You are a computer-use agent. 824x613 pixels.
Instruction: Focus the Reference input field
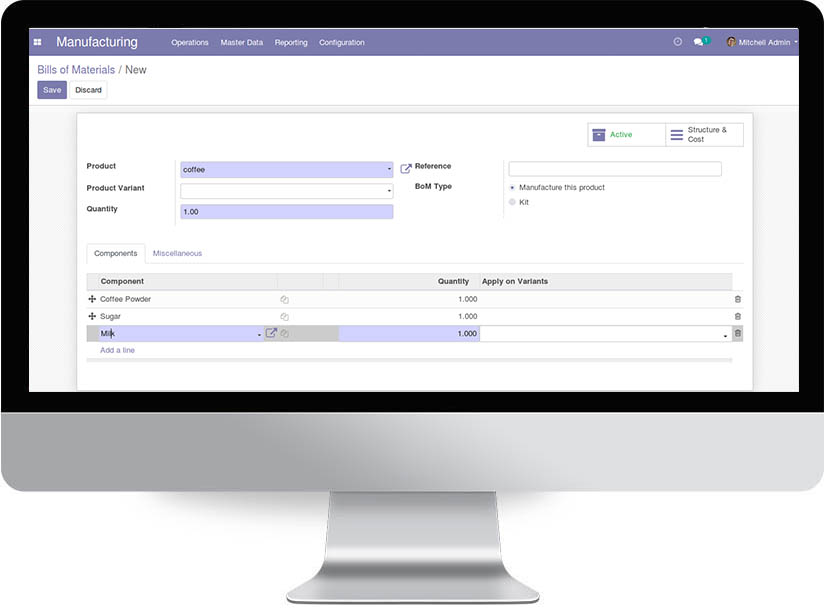[615, 169]
